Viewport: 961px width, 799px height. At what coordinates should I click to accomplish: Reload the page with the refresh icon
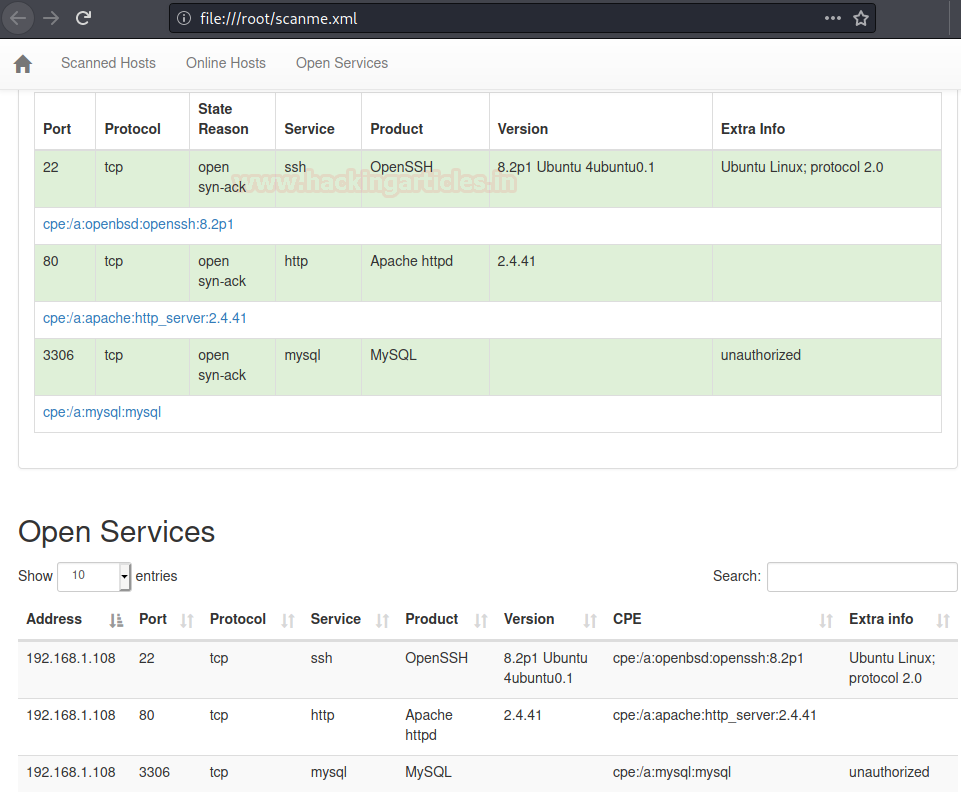tap(83, 18)
